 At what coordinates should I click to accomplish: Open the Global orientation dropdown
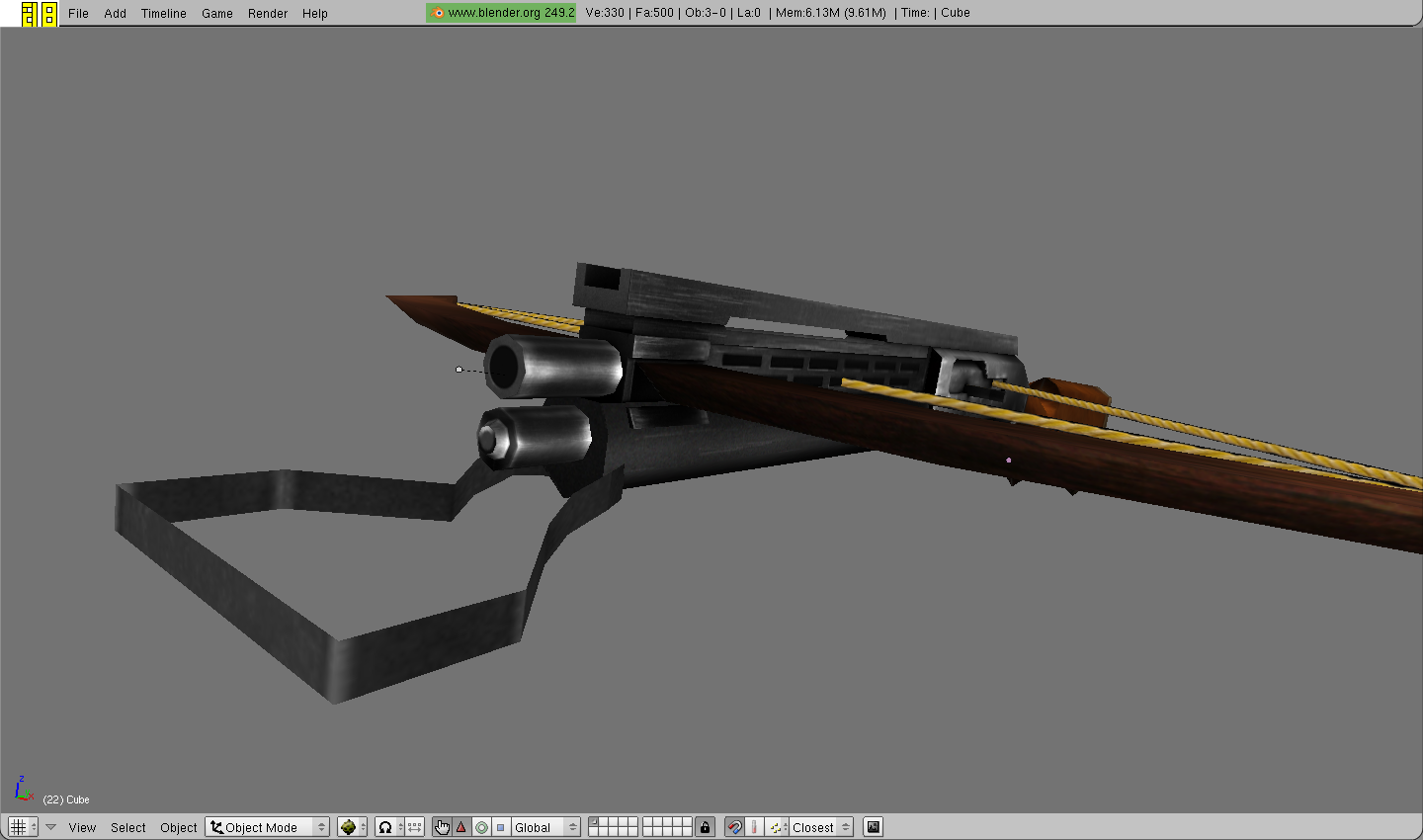(x=545, y=827)
